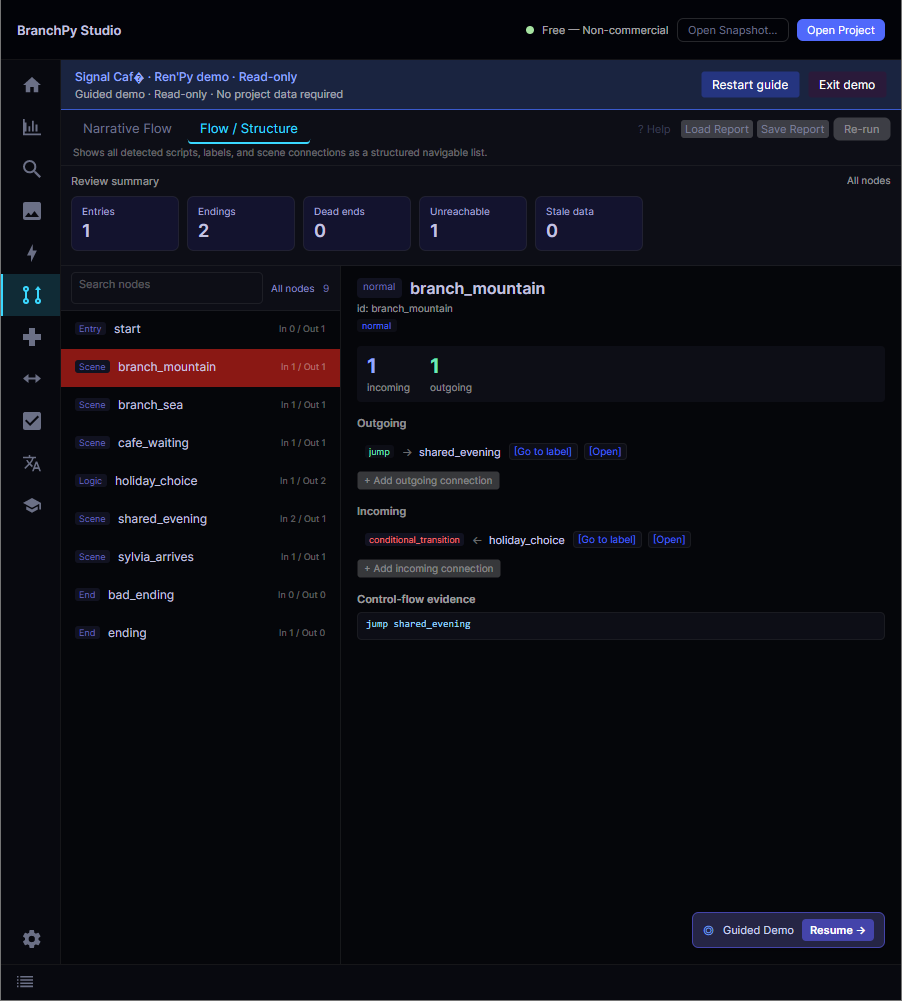Select the Endings summary card
Screen dimensions: 902x1001
coord(241,223)
